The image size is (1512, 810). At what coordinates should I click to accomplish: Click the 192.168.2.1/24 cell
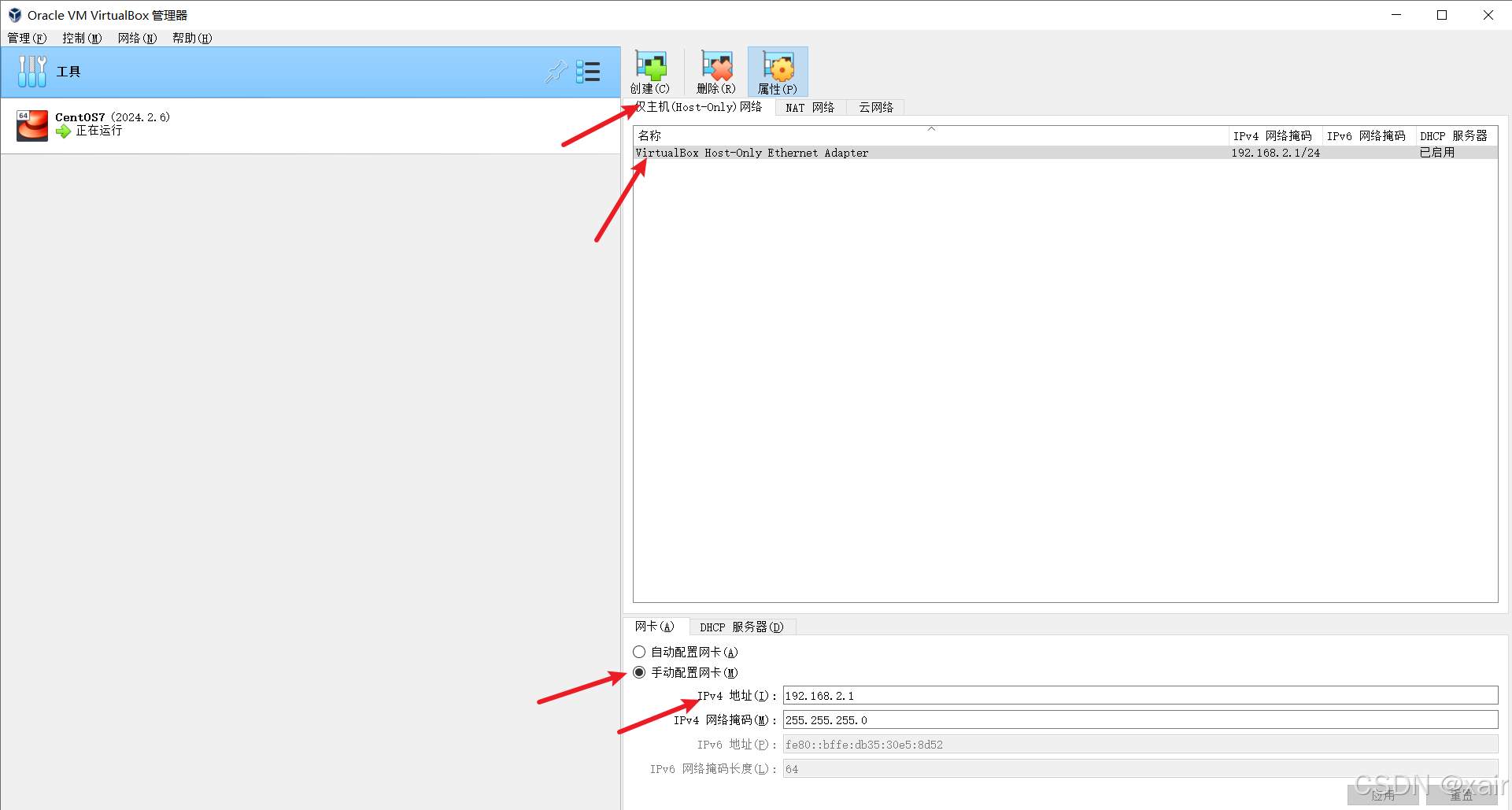pos(1275,153)
